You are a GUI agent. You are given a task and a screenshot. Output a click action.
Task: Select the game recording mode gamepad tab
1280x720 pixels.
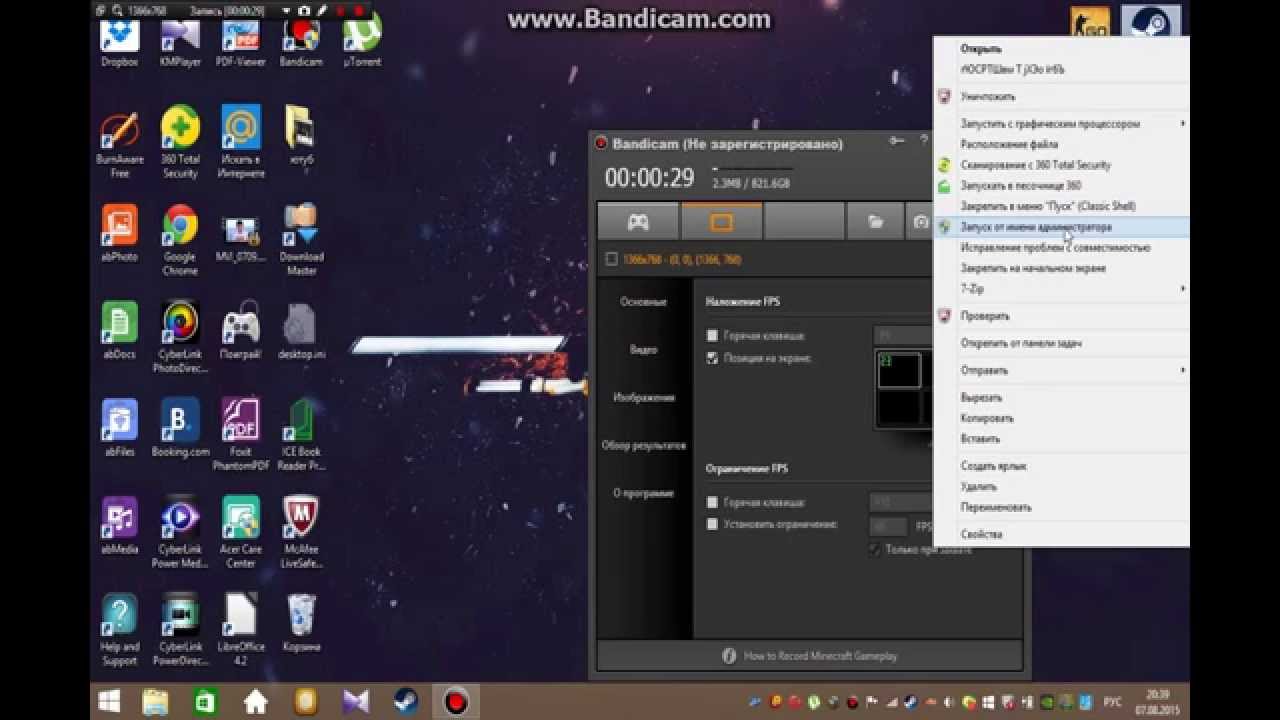[x=638, y=222]
